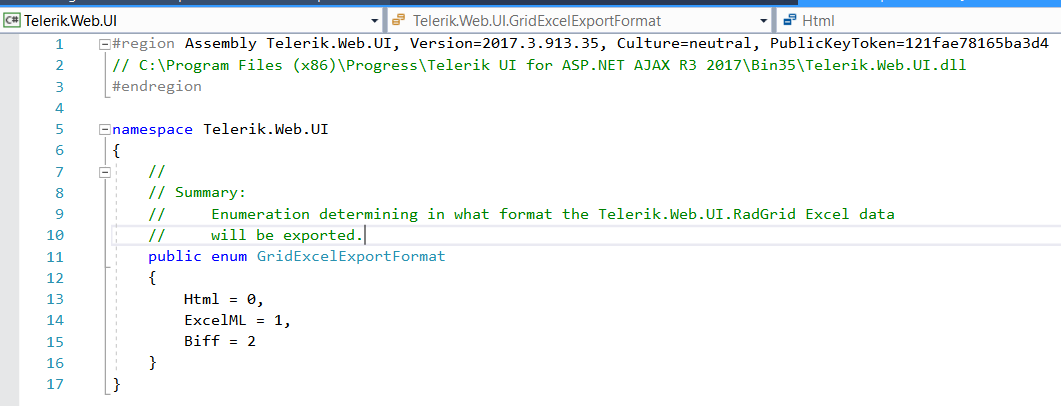Place cursor after 'will be exported.'
Image resolution: width=1061 pixels, height=406 pixels.
[366, 236]
